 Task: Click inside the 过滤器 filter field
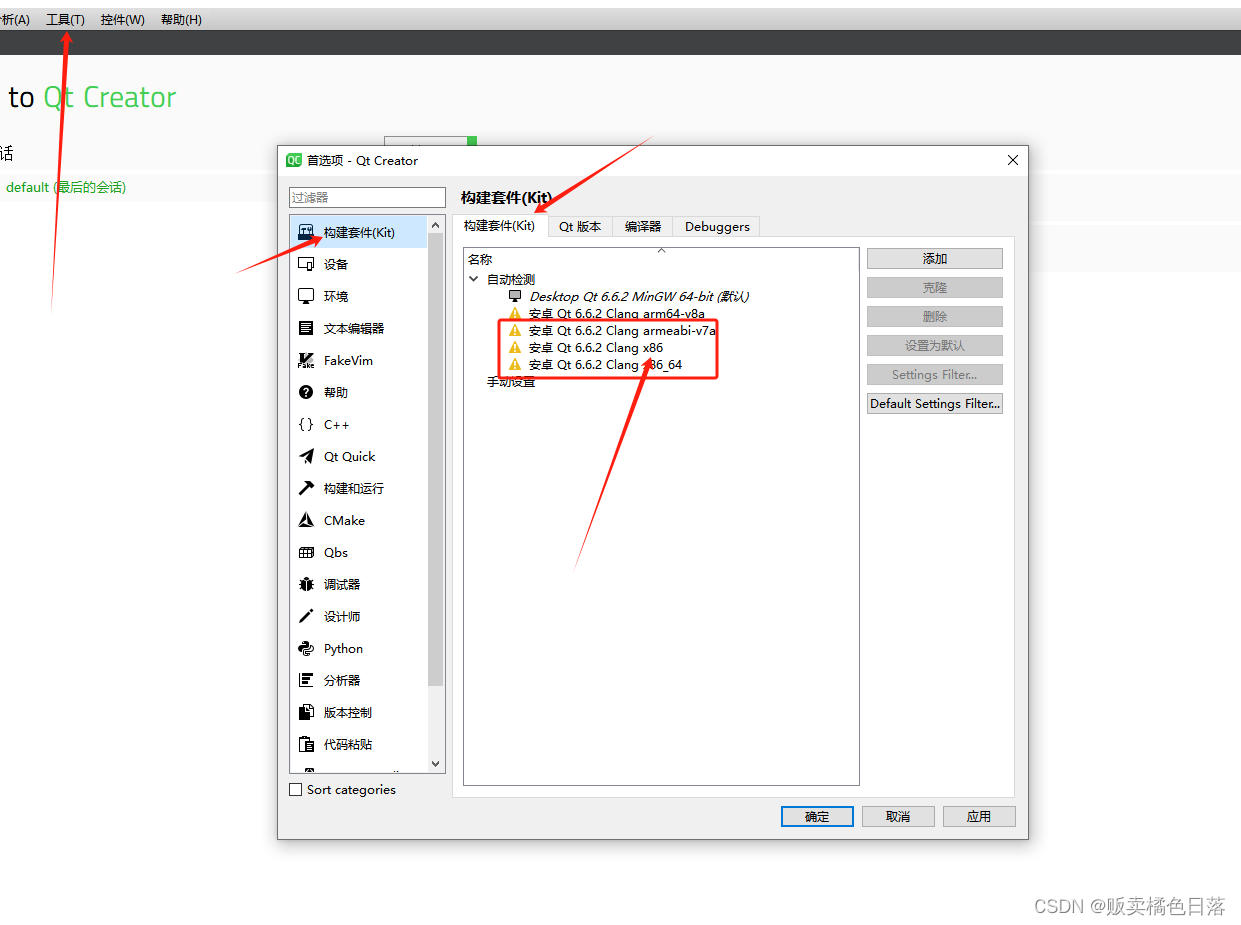(367, 197)
